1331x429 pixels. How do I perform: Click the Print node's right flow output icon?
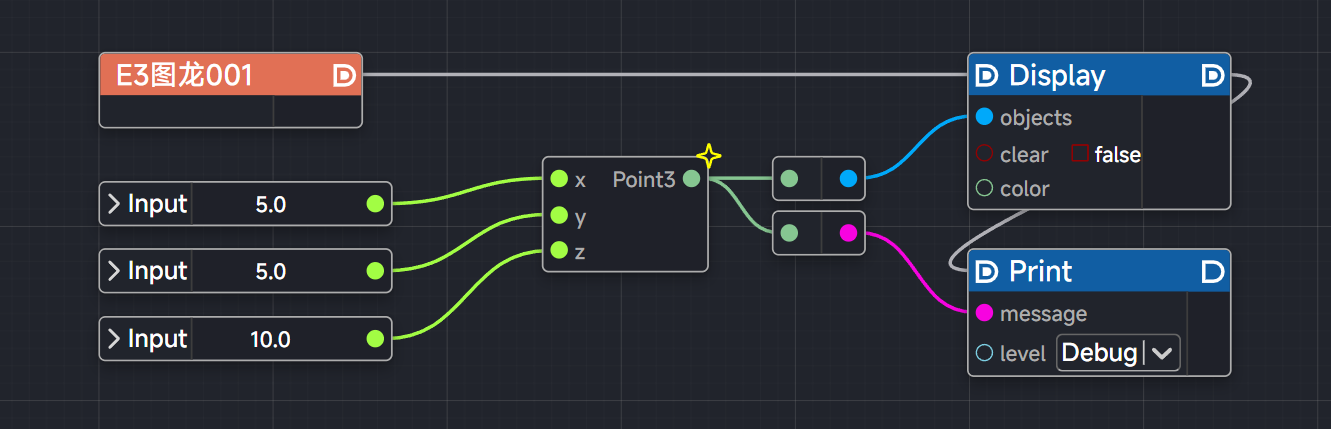(x=1212, y=272)
